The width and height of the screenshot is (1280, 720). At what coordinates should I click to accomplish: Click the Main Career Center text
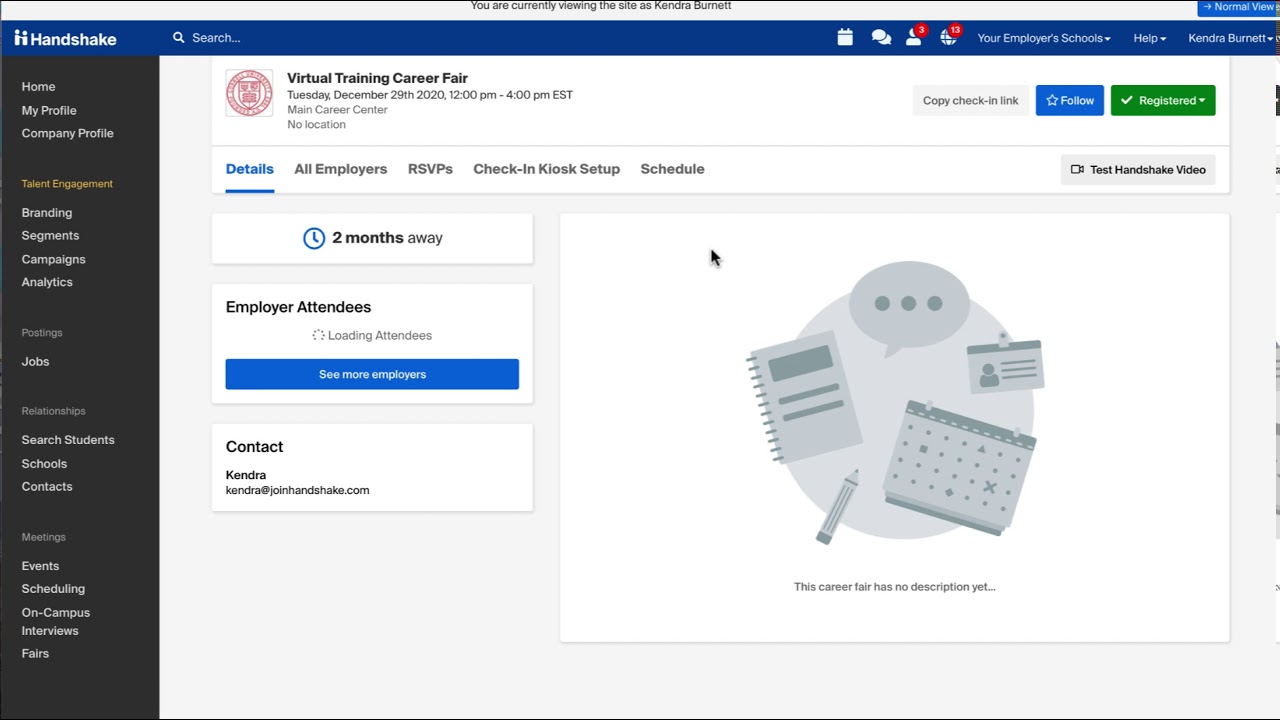337,110
